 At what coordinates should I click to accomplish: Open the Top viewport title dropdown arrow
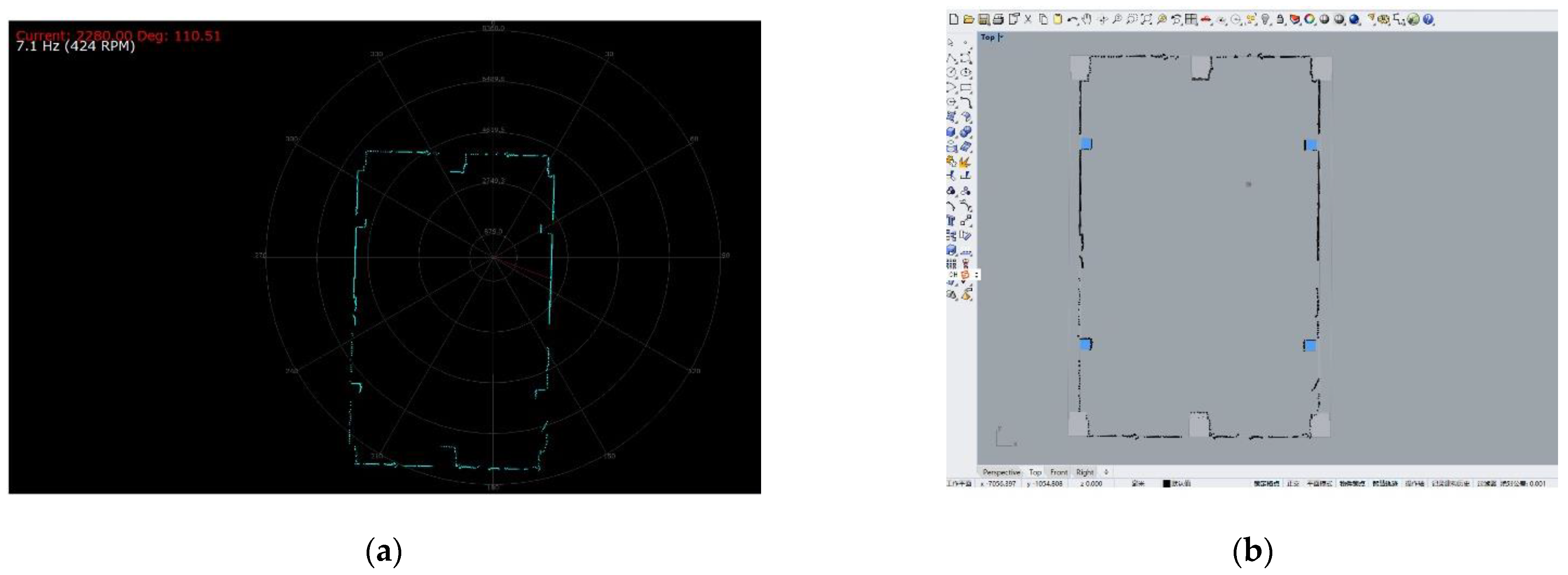[1001, 38]
